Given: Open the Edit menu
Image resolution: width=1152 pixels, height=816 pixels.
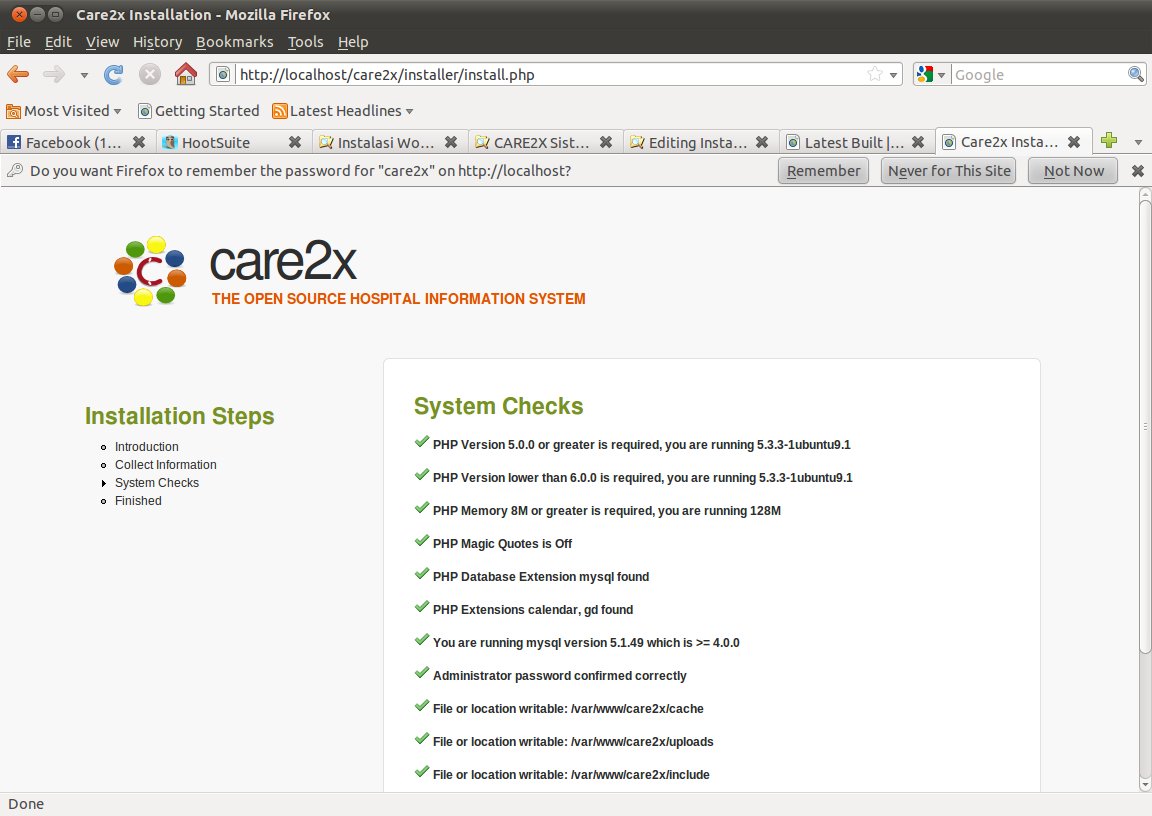Looking at the screenshot, I should click(x=58, y=42).
